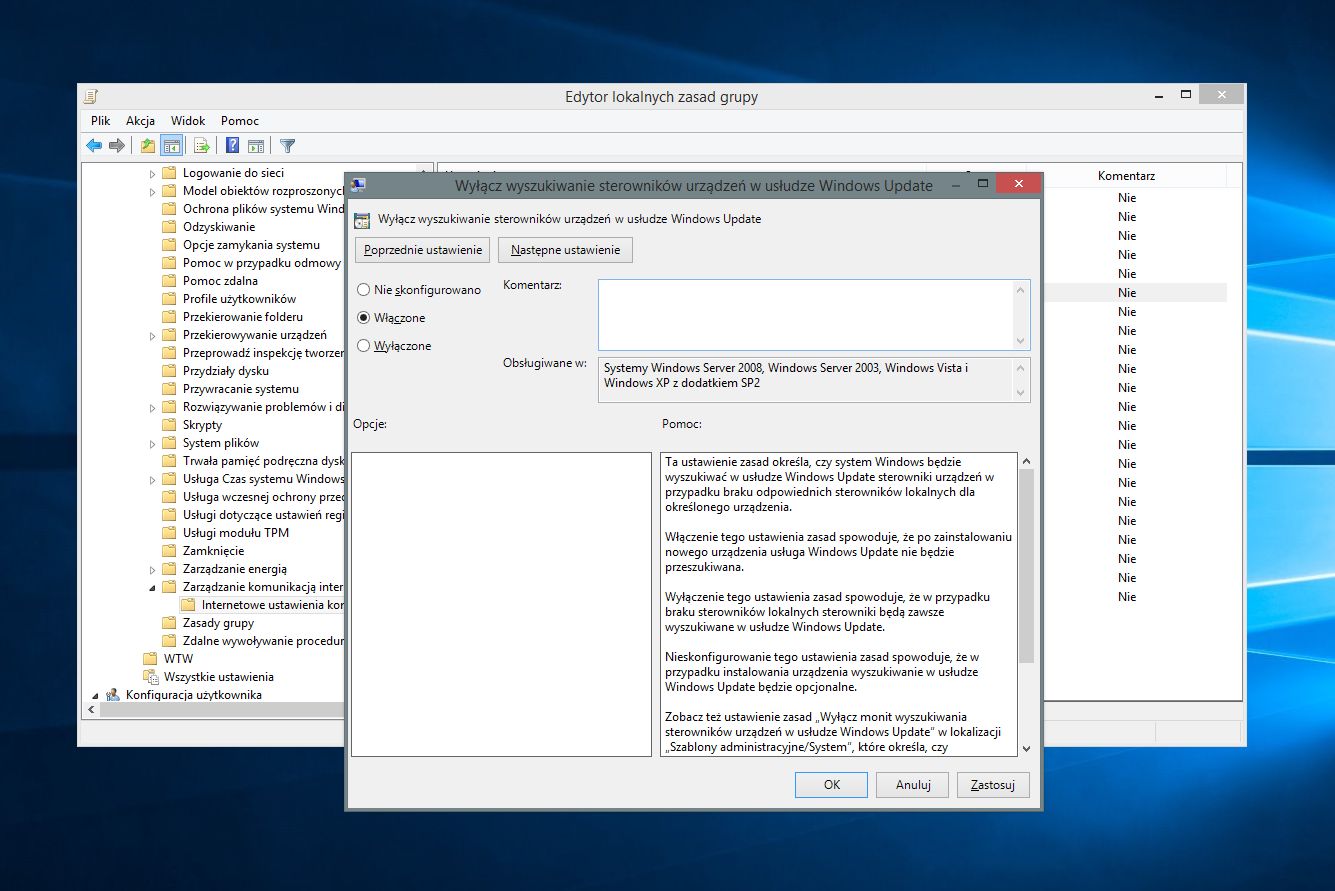This screenshot has width=1335, height=891.
Task: Choose the 'Wyłączone' radio option
Action: 363,346
